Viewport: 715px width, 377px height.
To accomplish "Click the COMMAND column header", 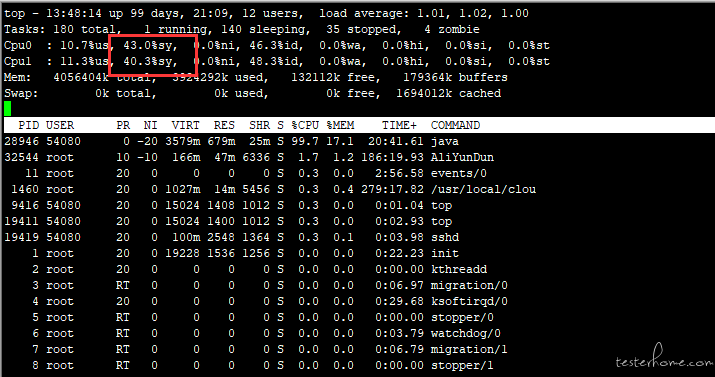I will coord(455,125).
